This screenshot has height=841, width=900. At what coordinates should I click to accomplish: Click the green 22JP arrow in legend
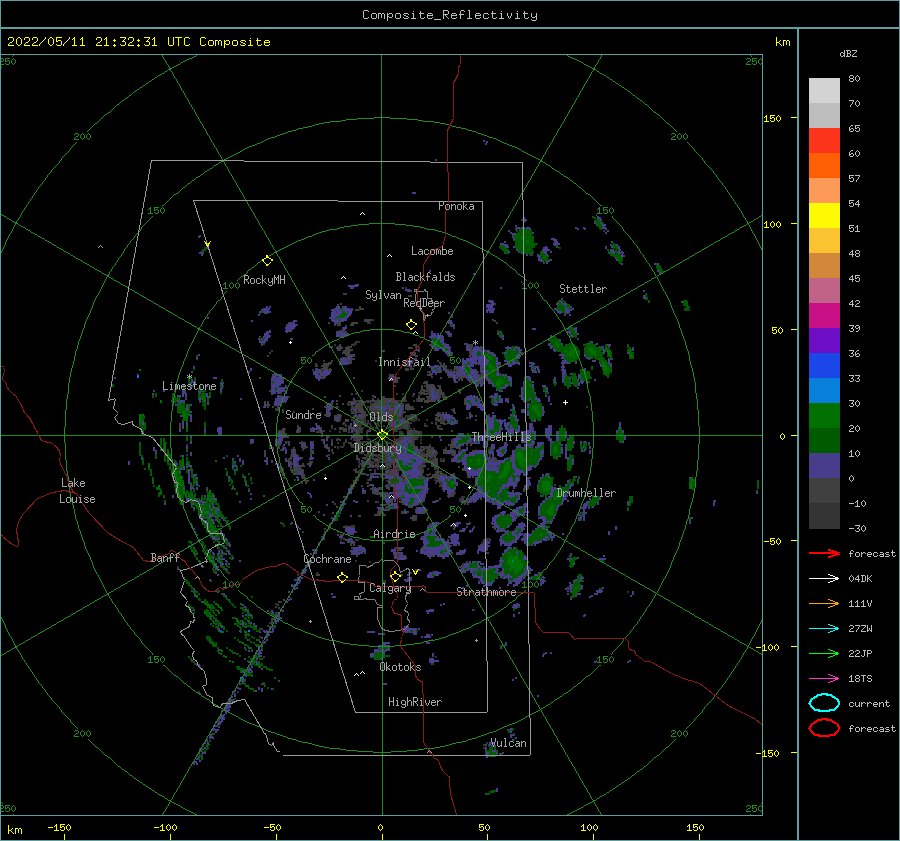[x=824, y=653]
